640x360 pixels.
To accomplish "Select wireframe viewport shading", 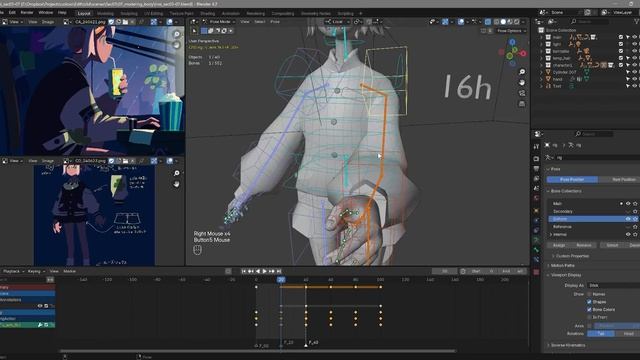I will [x=496, y=22].
